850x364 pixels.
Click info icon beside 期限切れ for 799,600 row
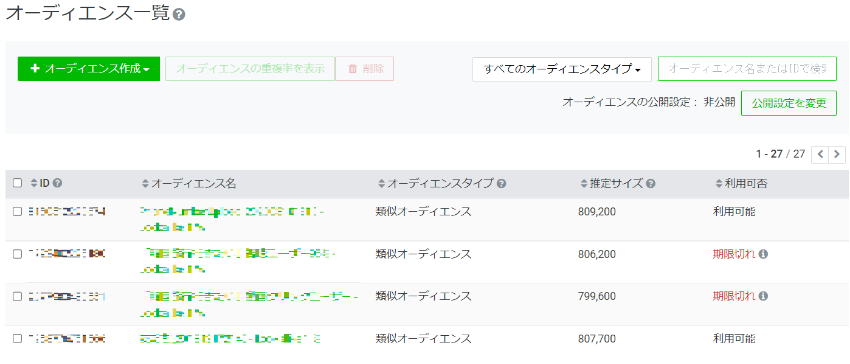pos(763,296)
